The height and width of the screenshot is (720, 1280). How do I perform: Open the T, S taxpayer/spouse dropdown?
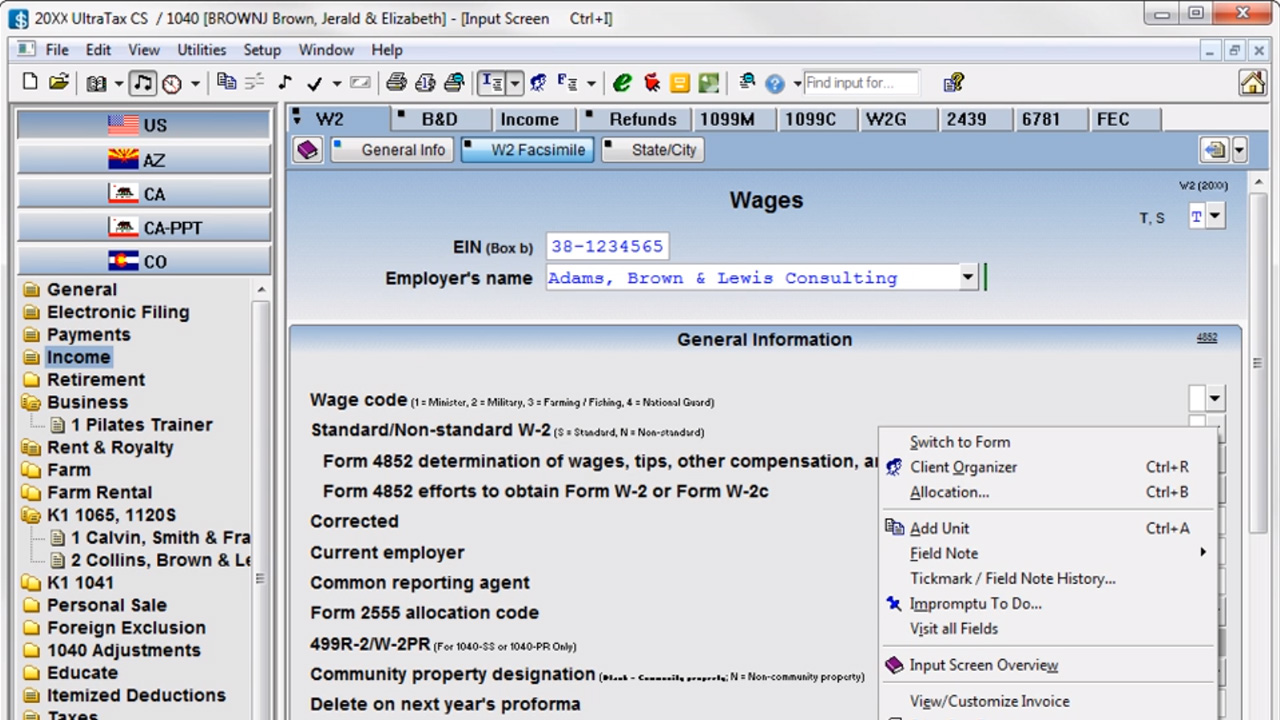tap(1215, 217)
